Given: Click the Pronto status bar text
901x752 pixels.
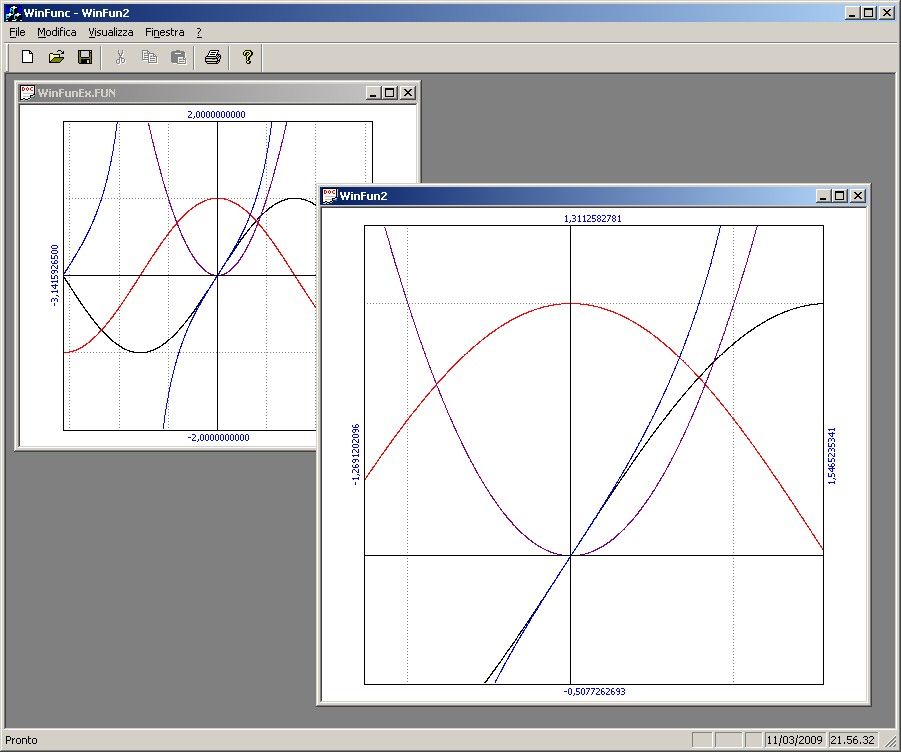Looking at the screenshot, I should point(21,740).
